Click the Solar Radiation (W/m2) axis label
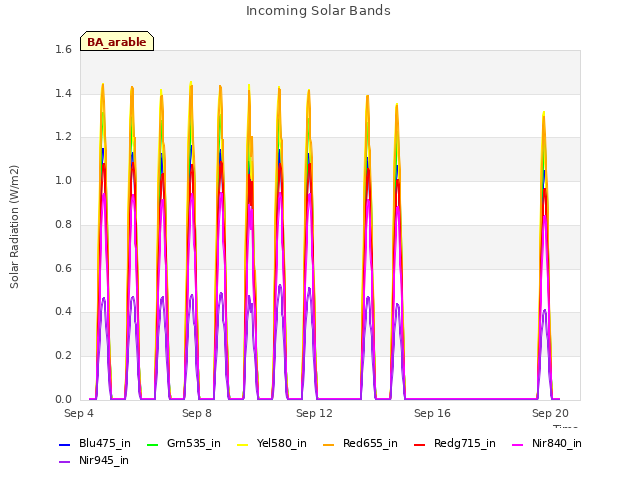The width and height of the screenshot is (640, 480). [14, 227]
